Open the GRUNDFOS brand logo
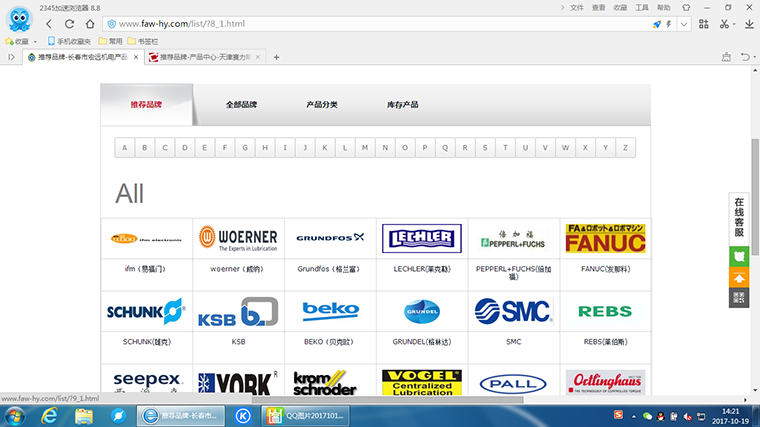Viewport: 760px width, 427px height. (330, 238)
